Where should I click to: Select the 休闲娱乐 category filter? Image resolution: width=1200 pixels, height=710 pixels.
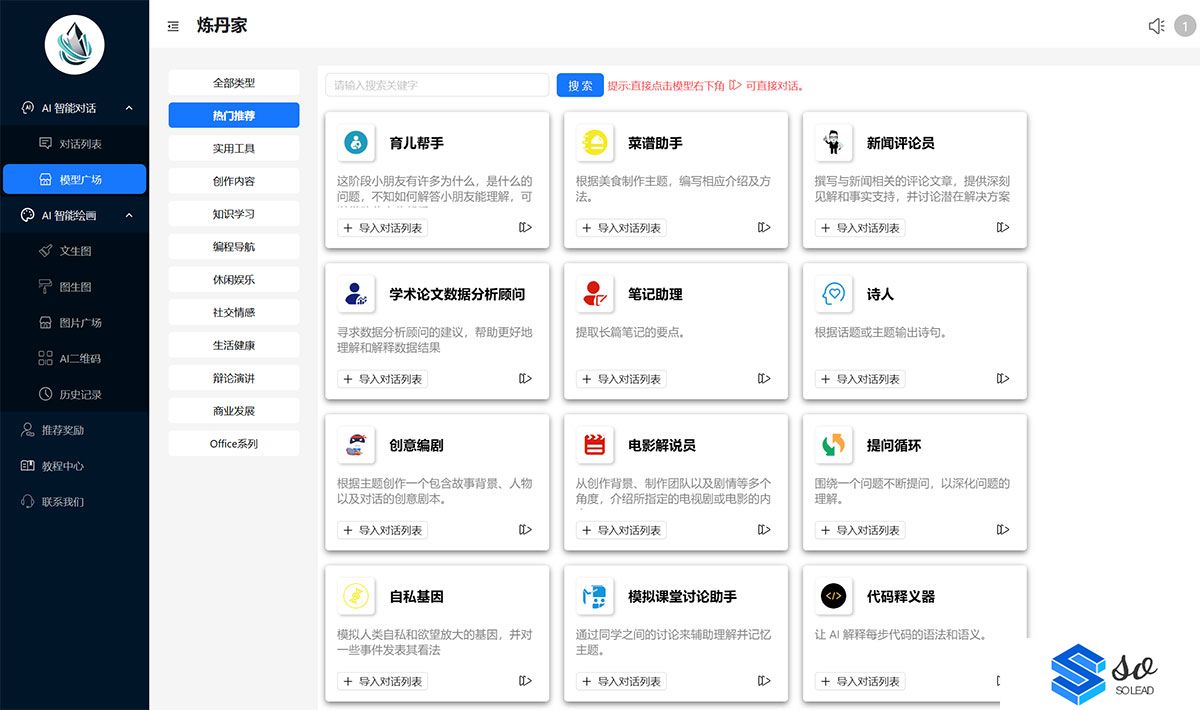[x=234, y=279]
